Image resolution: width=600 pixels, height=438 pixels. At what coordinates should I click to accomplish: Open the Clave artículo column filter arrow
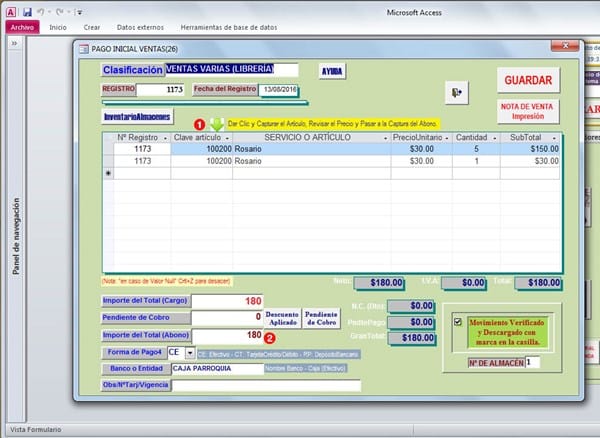pyautogui.click(x=226, y=137)
